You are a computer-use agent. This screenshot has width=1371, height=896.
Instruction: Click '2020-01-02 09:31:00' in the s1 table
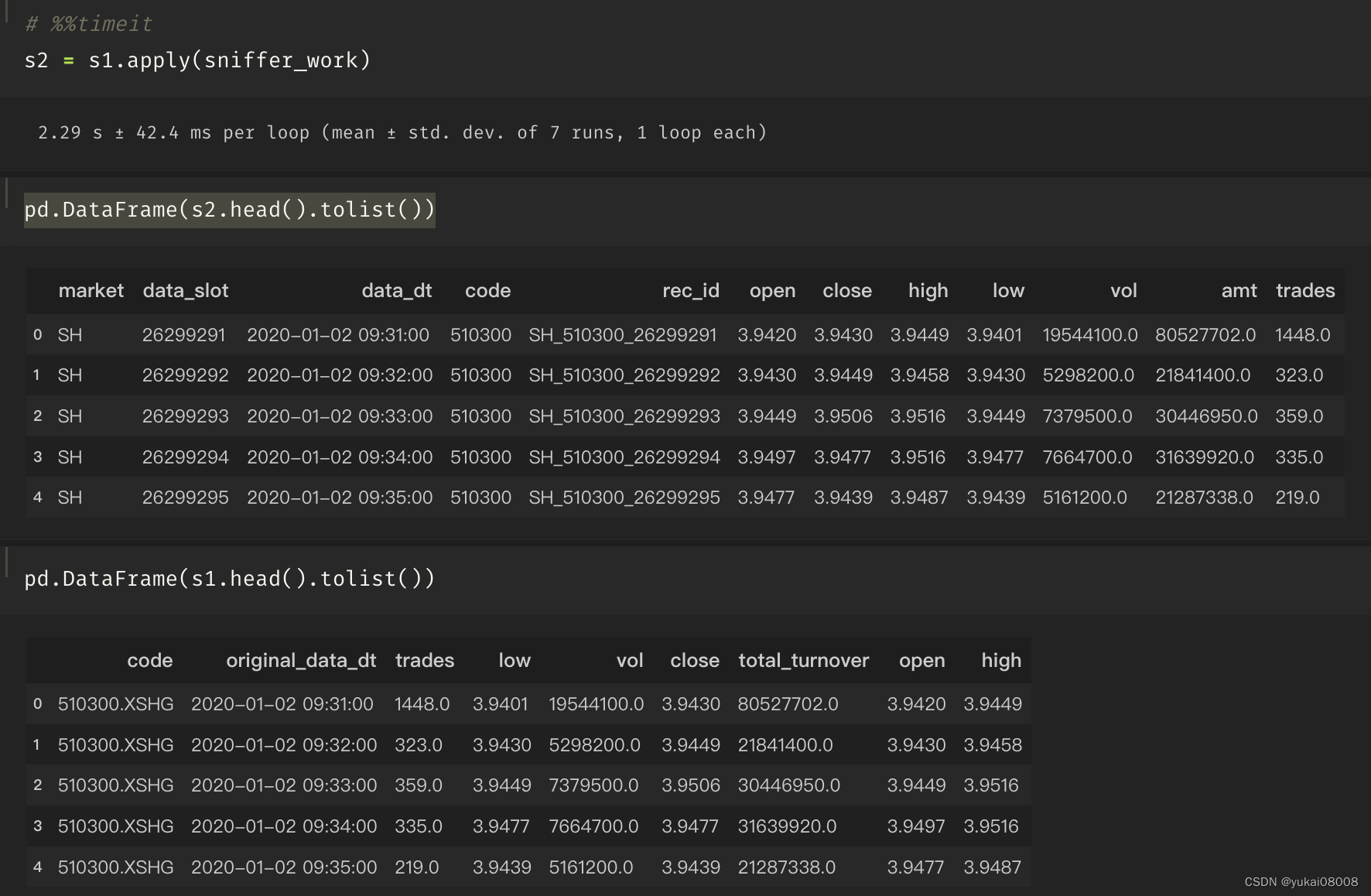pos(282,704)
